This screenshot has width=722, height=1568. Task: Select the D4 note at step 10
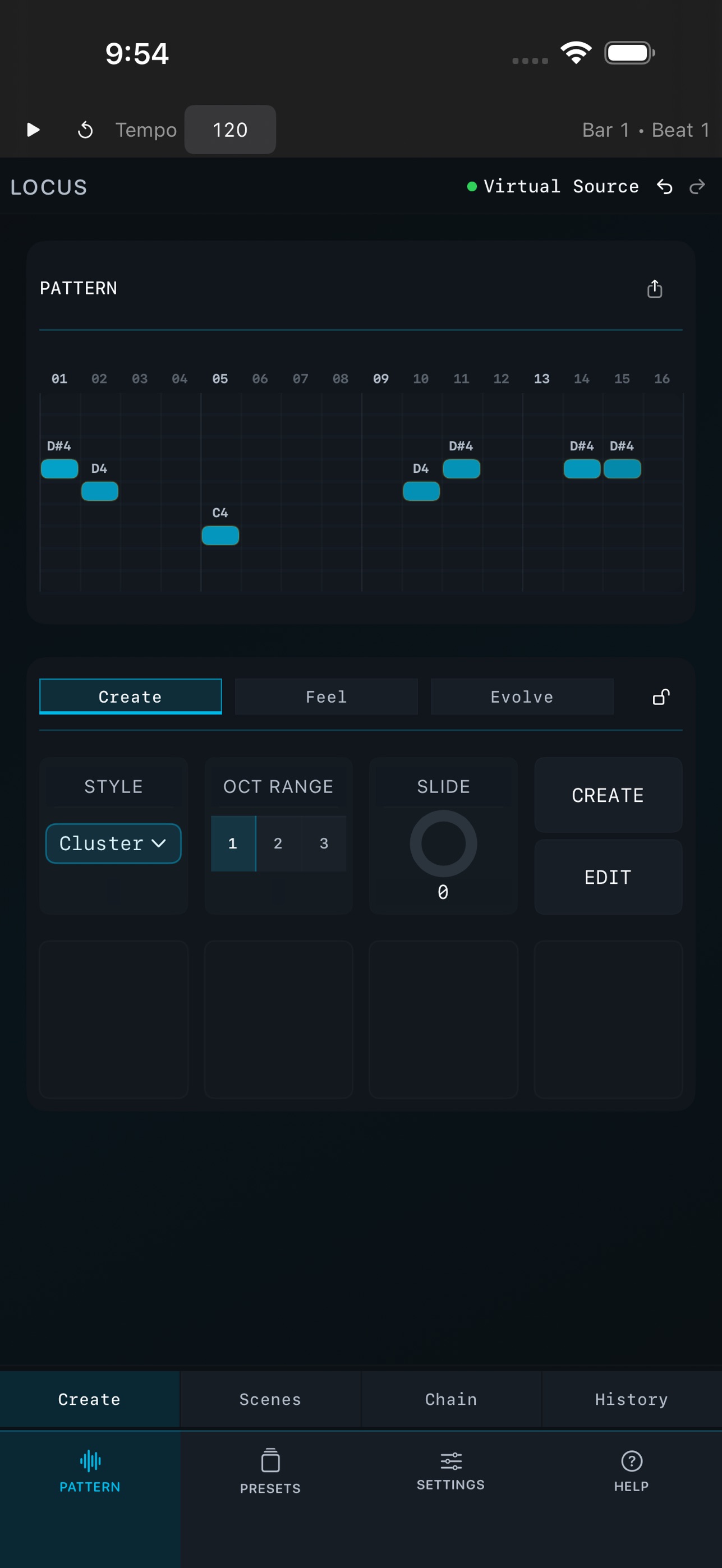pyautogui.click(x=421, y=491)
